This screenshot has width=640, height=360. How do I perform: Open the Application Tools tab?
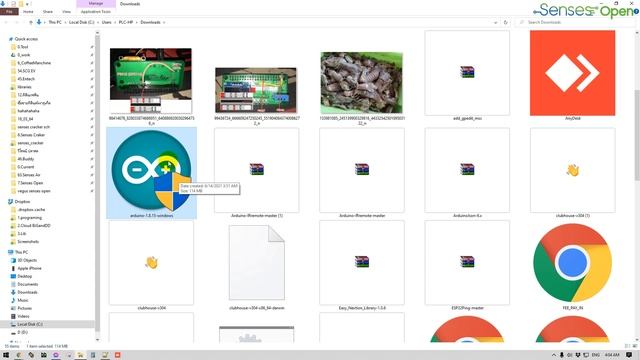pos(96,12)
